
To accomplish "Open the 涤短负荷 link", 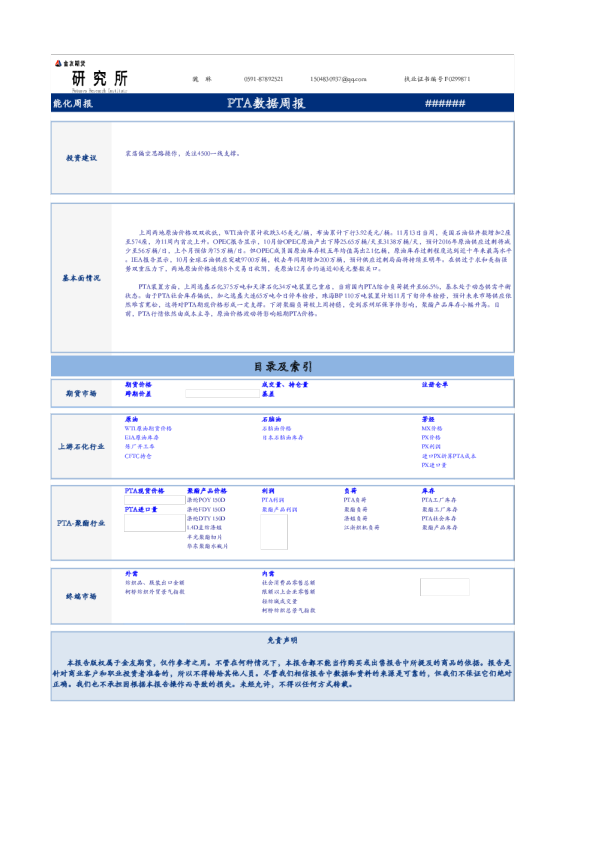I will pyautogui.click(x=356, y=518).
